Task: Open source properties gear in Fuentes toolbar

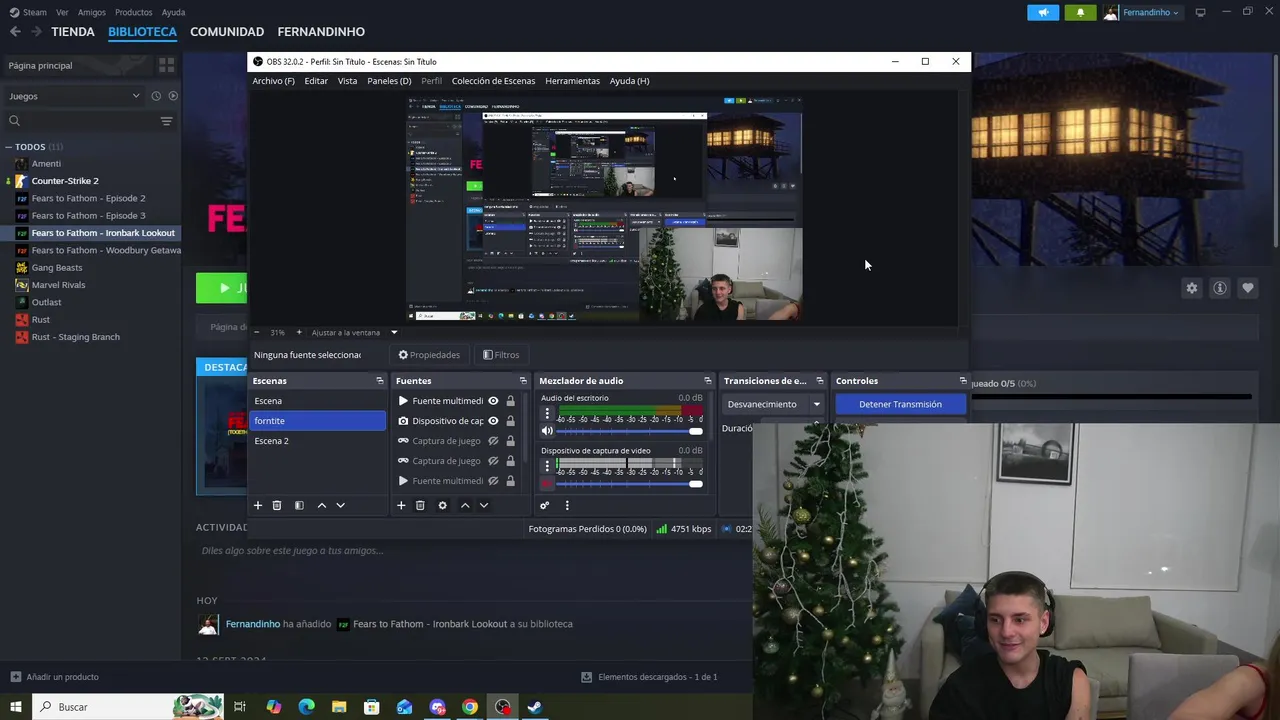Action: [443, 505]
